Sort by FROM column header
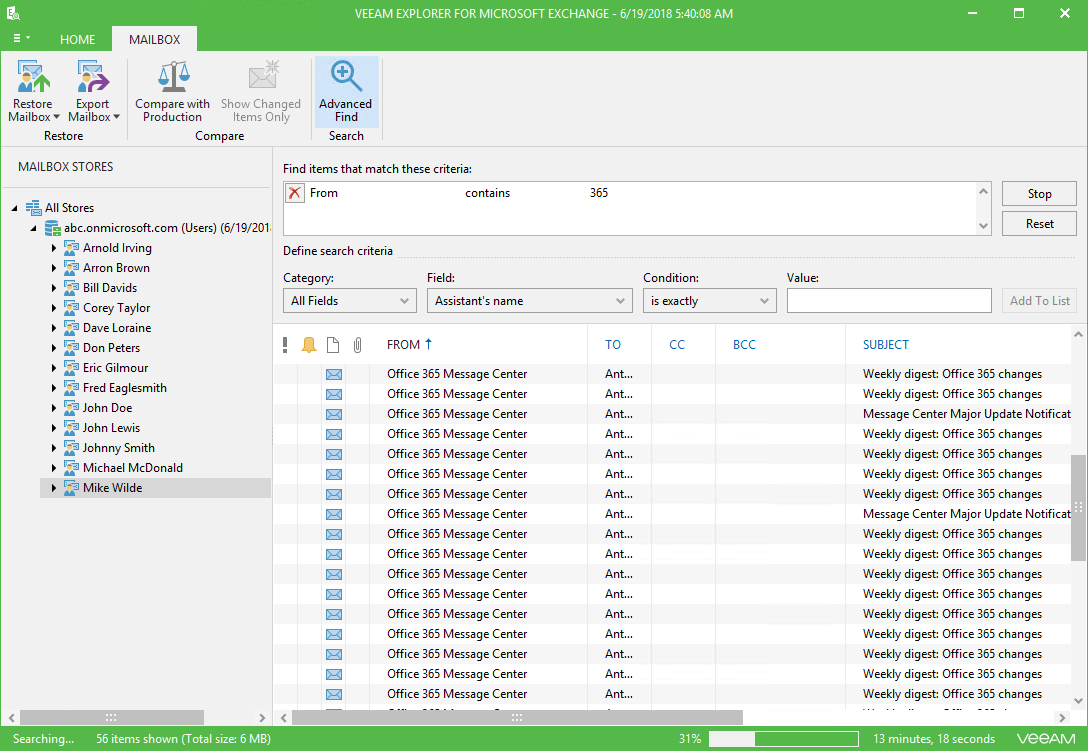Viewport: 1088px width, 751px height. (409, 344)
